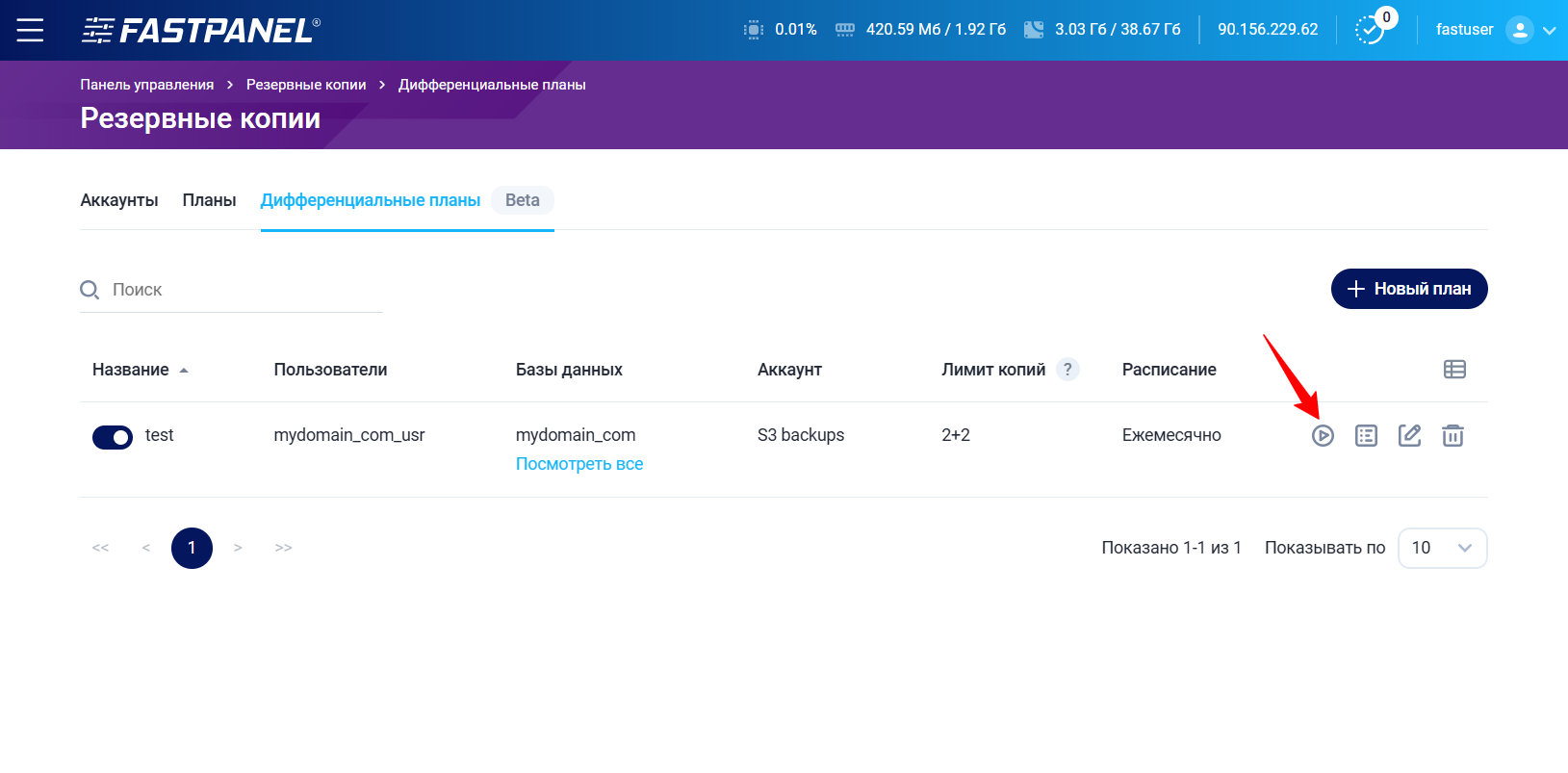This screenshot has width=1568, height=773.
Task: Disable the test plan toggle
Action: coord(113,437)
